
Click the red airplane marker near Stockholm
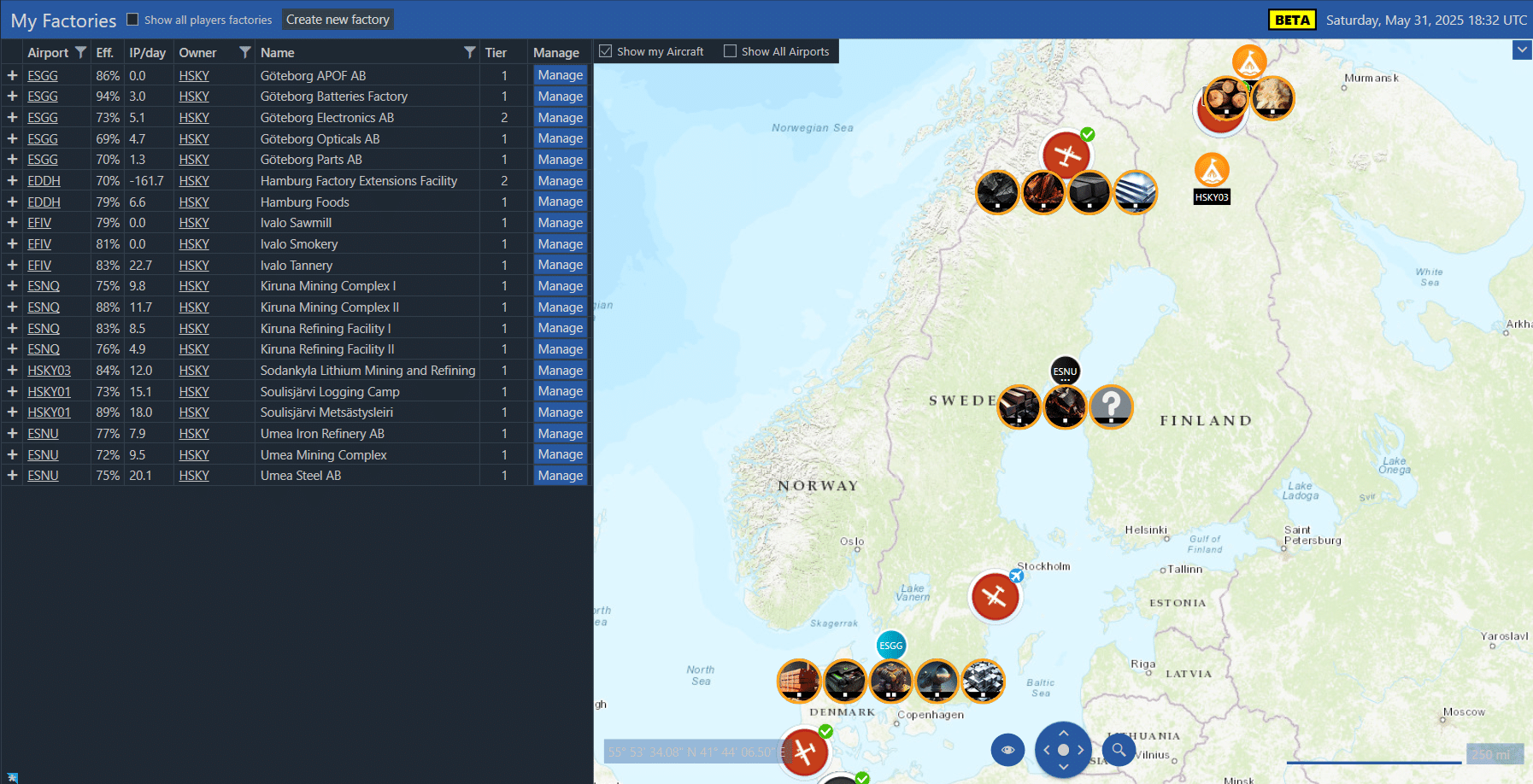995,595
